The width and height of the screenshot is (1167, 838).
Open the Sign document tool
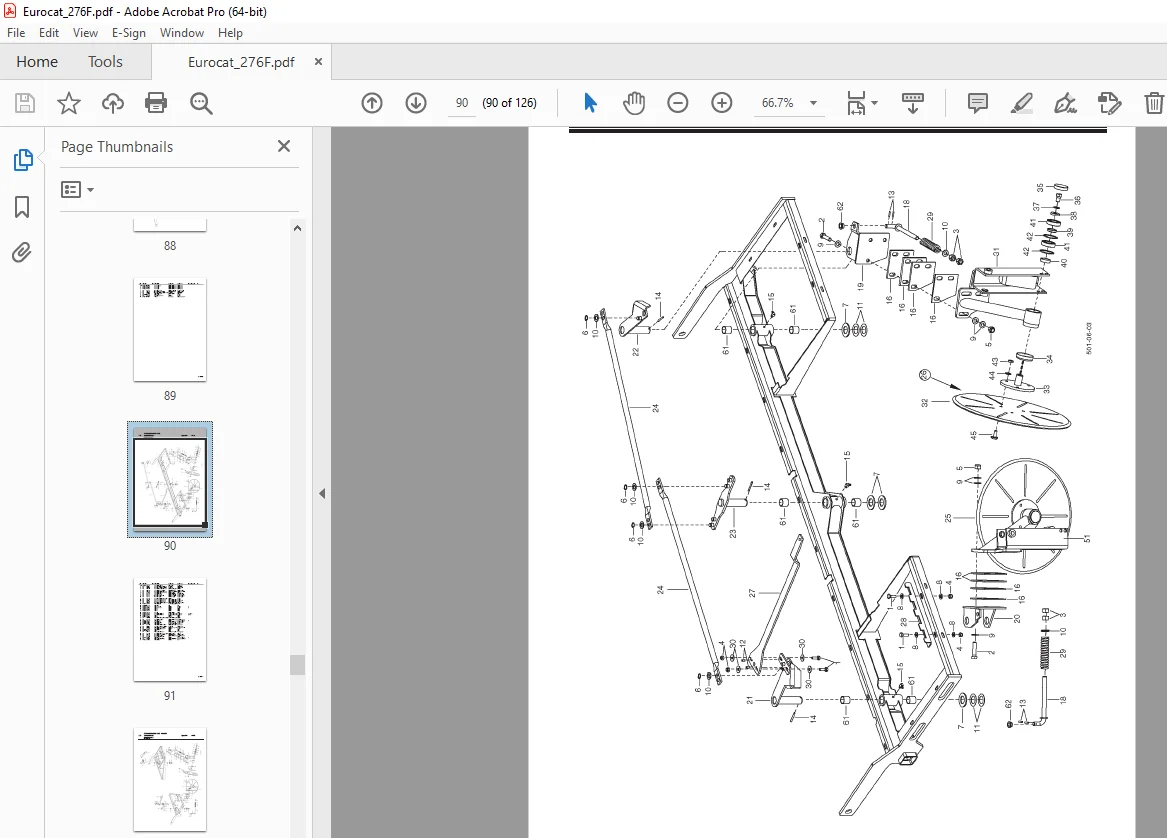(1066, 103)
